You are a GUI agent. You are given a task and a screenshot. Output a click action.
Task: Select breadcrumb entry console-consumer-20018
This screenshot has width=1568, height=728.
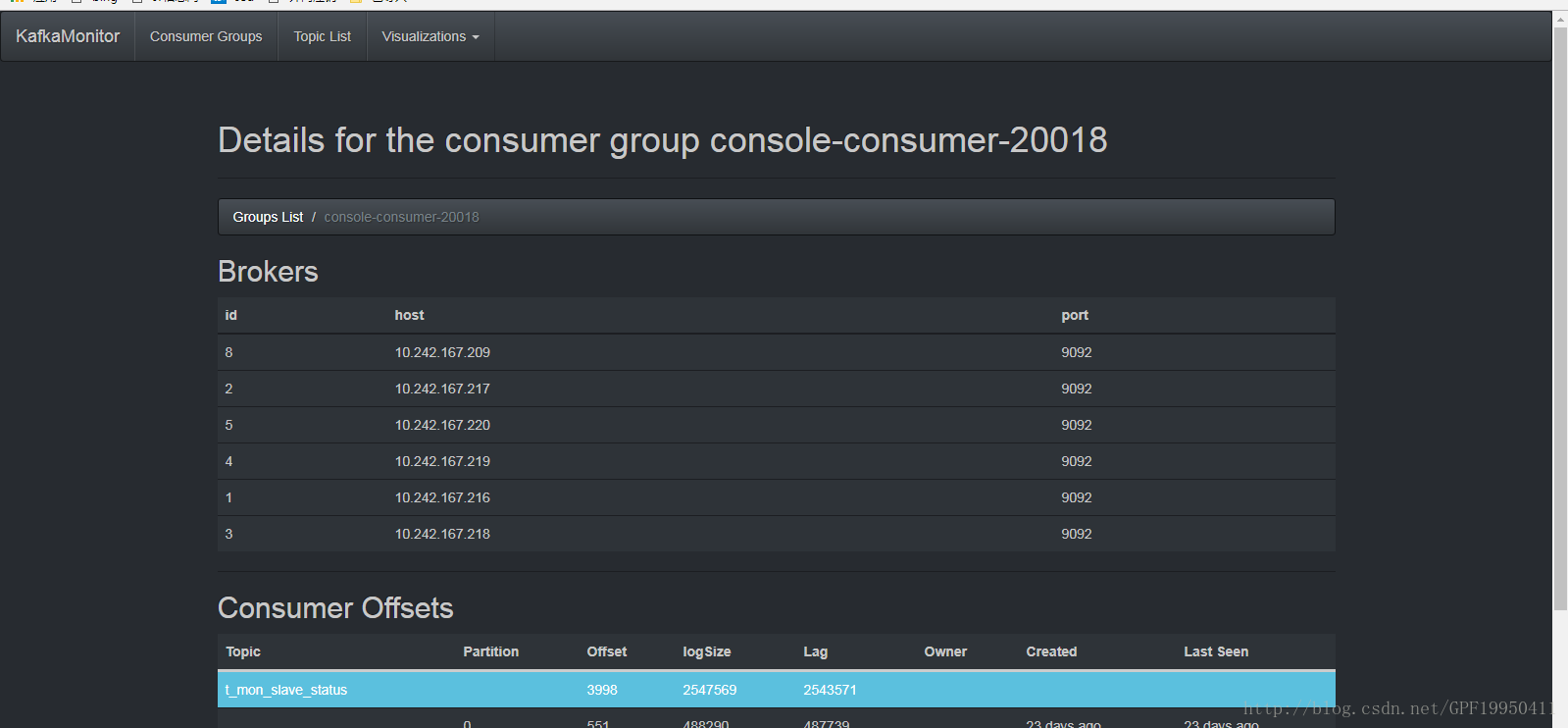pos(402,217)
